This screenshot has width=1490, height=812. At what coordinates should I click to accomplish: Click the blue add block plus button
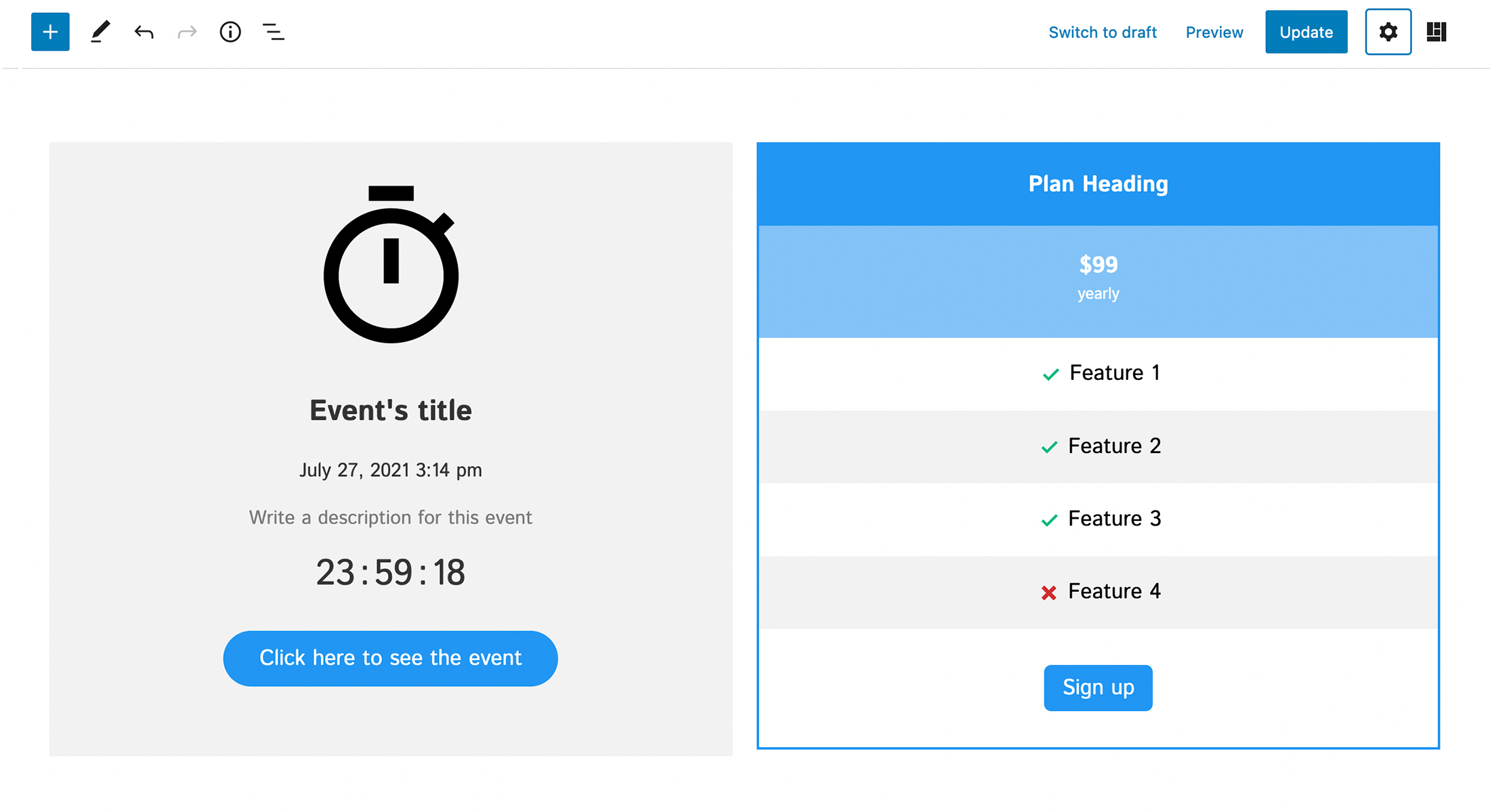pyautogui.click(x=50, y=32)
